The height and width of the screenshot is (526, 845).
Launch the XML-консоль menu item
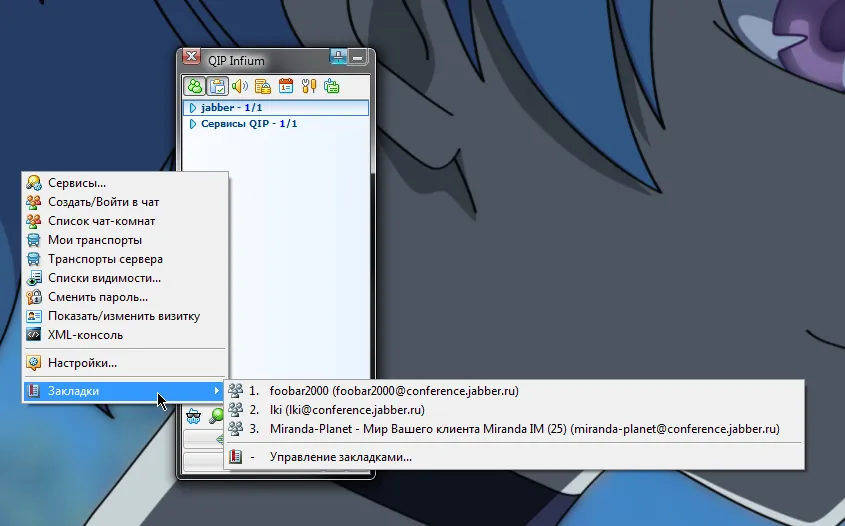126,335
